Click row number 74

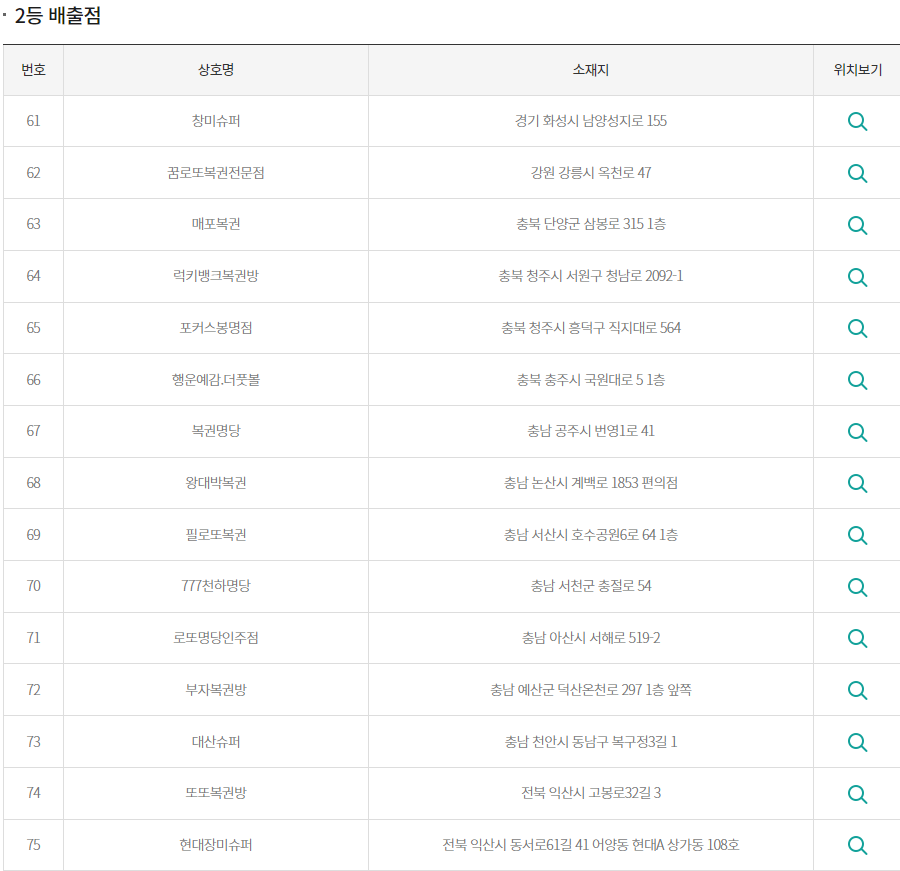[x=33, y=792]
